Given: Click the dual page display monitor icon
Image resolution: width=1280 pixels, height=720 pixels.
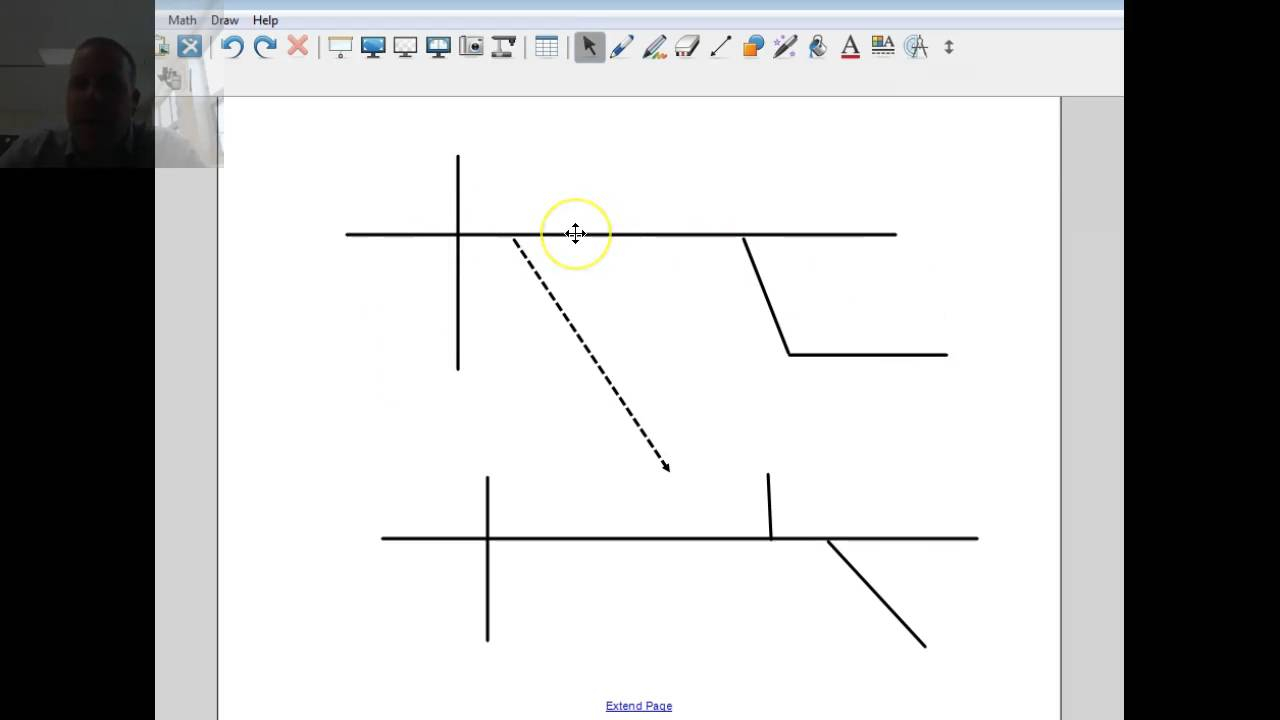Looking at the screenshot, I should (438, 46).
